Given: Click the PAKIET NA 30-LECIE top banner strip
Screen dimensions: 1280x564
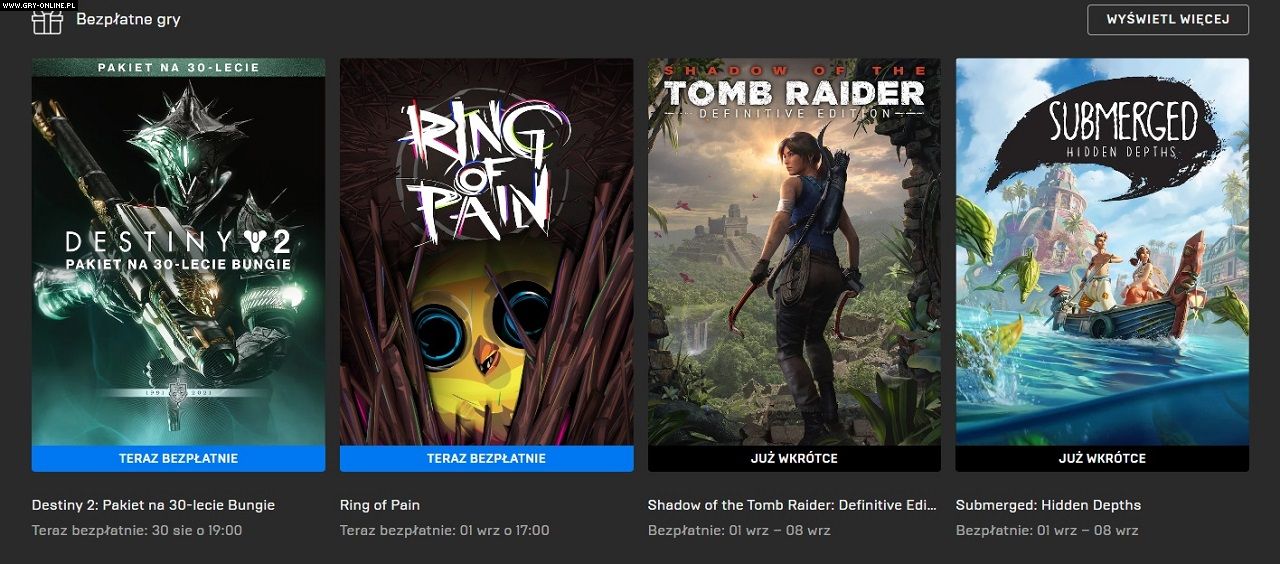Looking at the screenshot, I should (178, 67).
